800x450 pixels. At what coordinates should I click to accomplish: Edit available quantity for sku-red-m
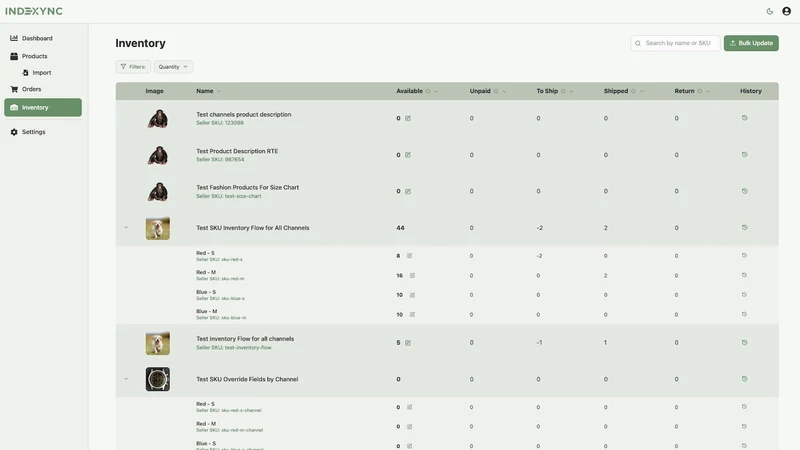[x=412, y=276]
